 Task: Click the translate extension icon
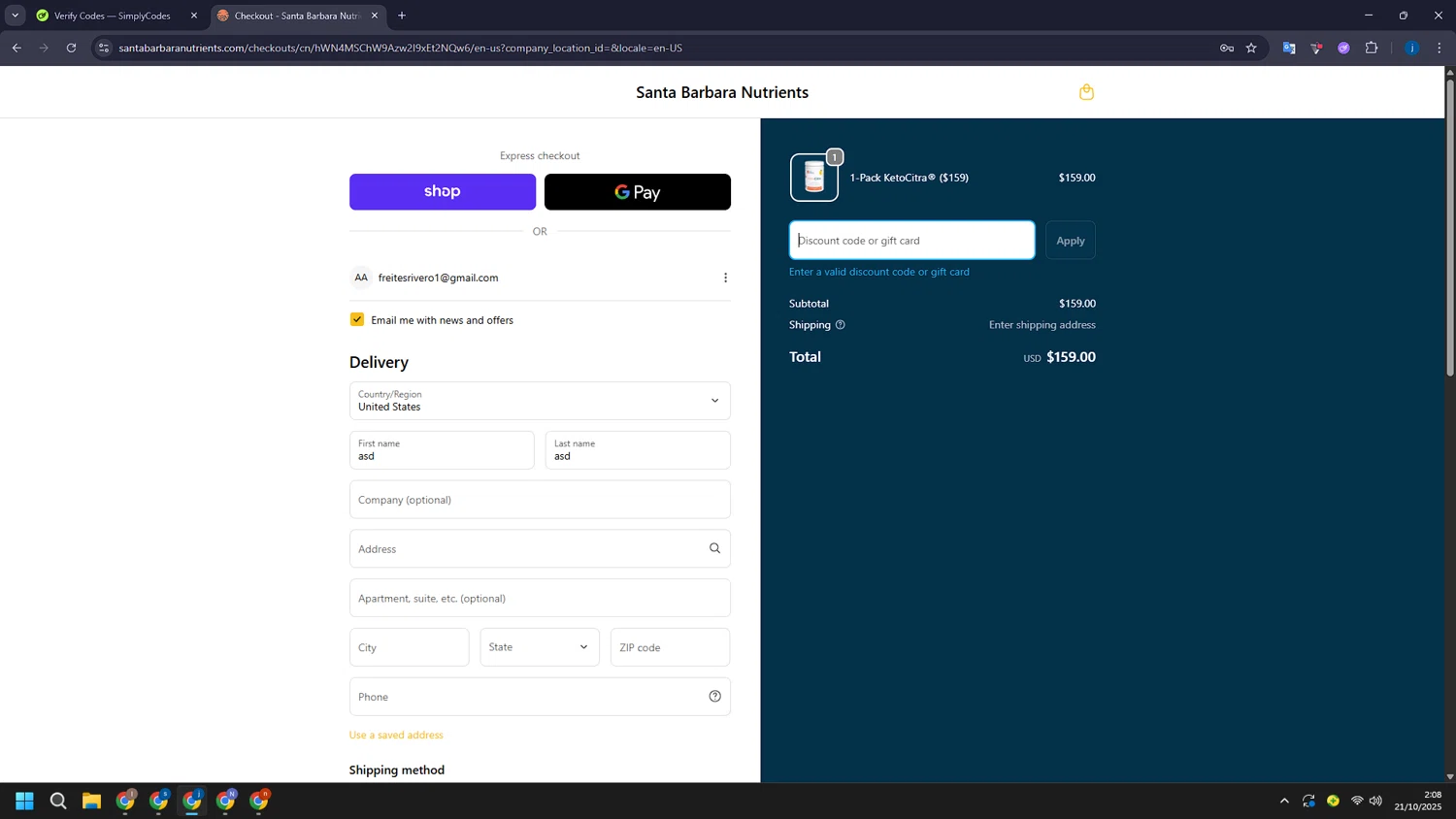point(1289,48)
